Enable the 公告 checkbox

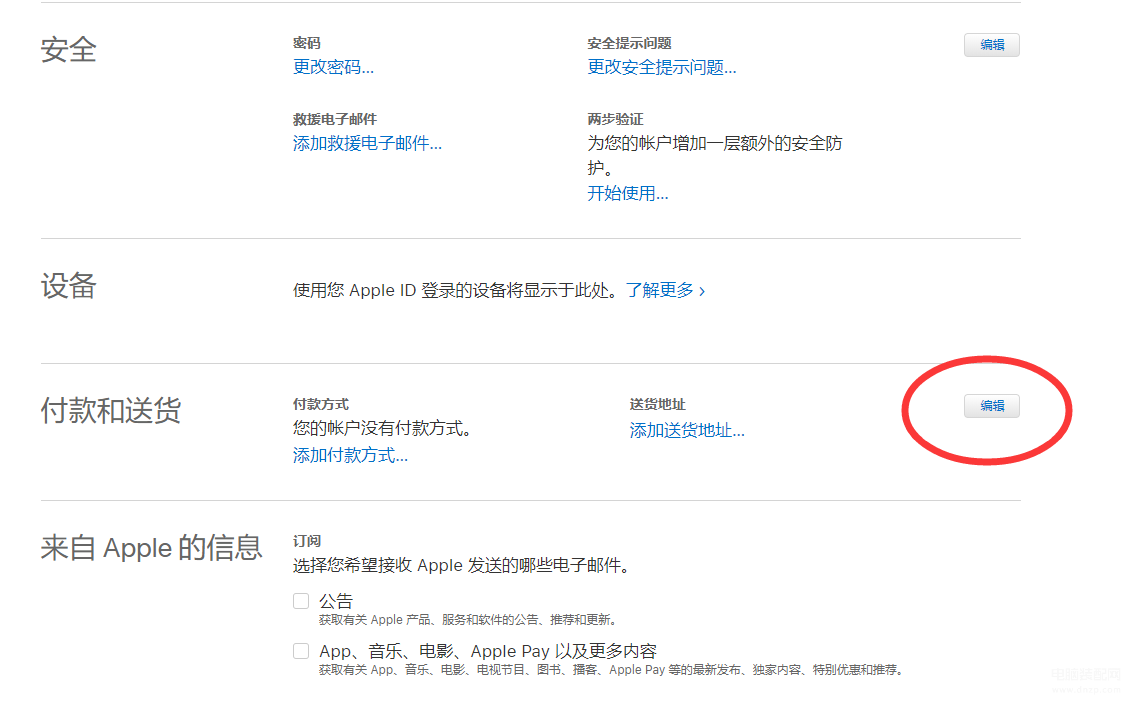[301, 601]
